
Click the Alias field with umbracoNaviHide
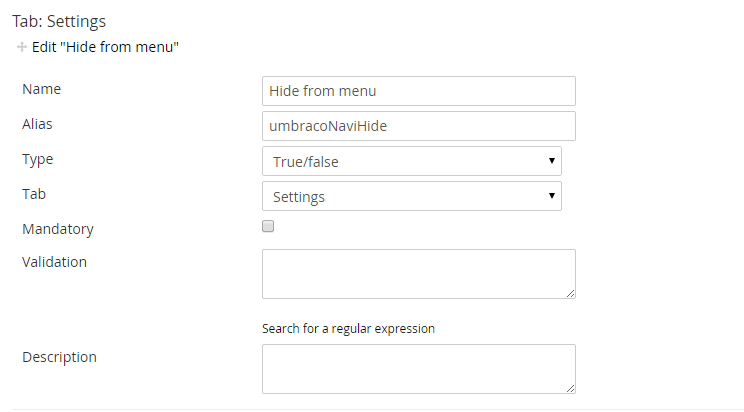(419, 126)
